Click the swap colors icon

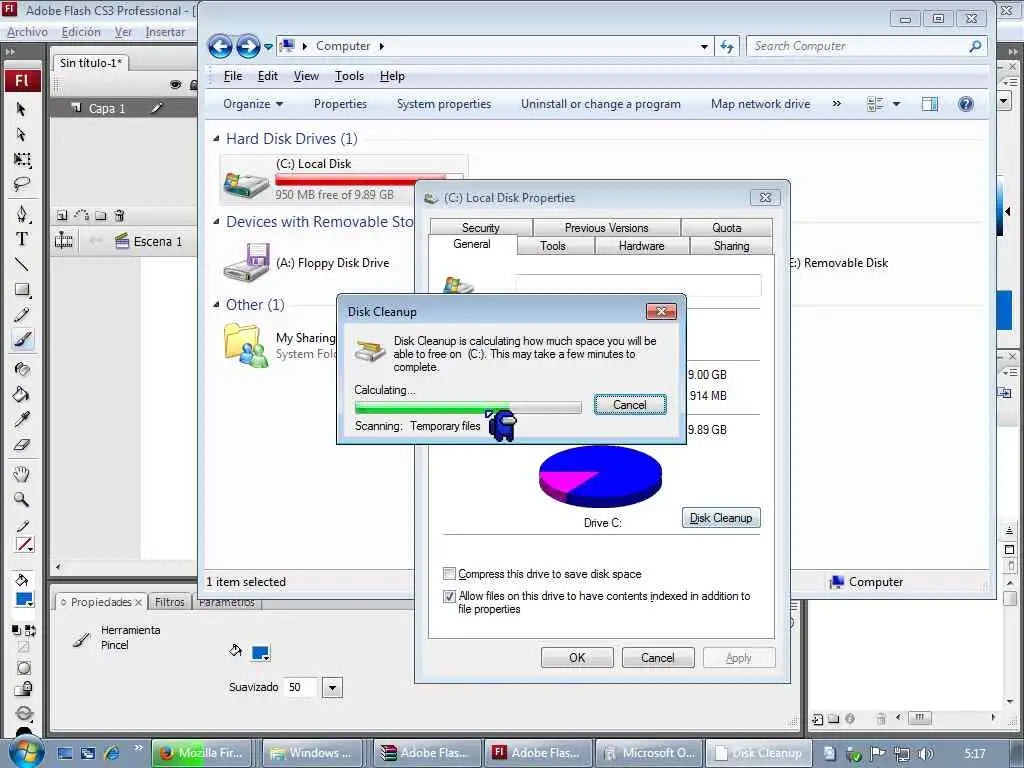point(30,630)
